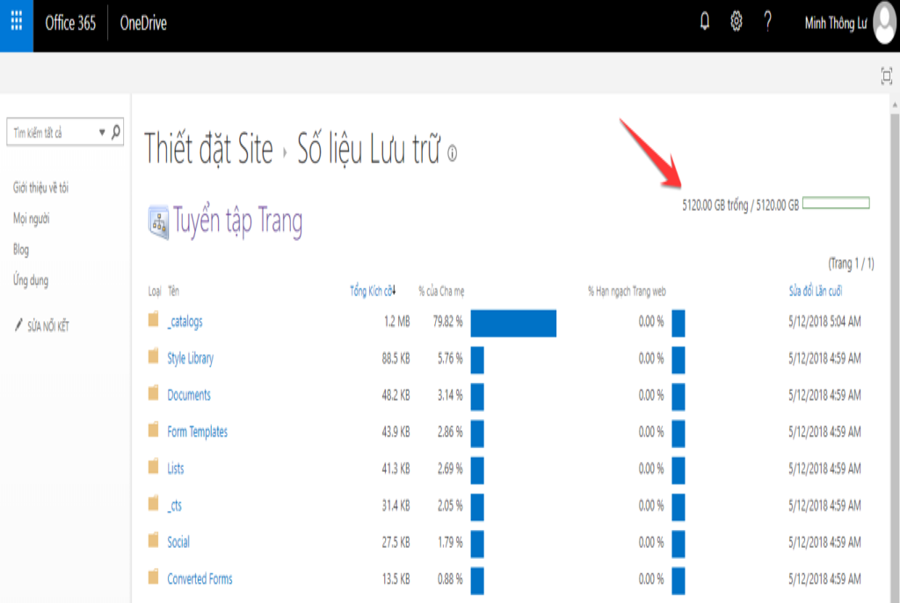Screen dimensions: 900x603
Task: Sort by Tổng Kích cỡ column header
Action: [x=371, y=291]
